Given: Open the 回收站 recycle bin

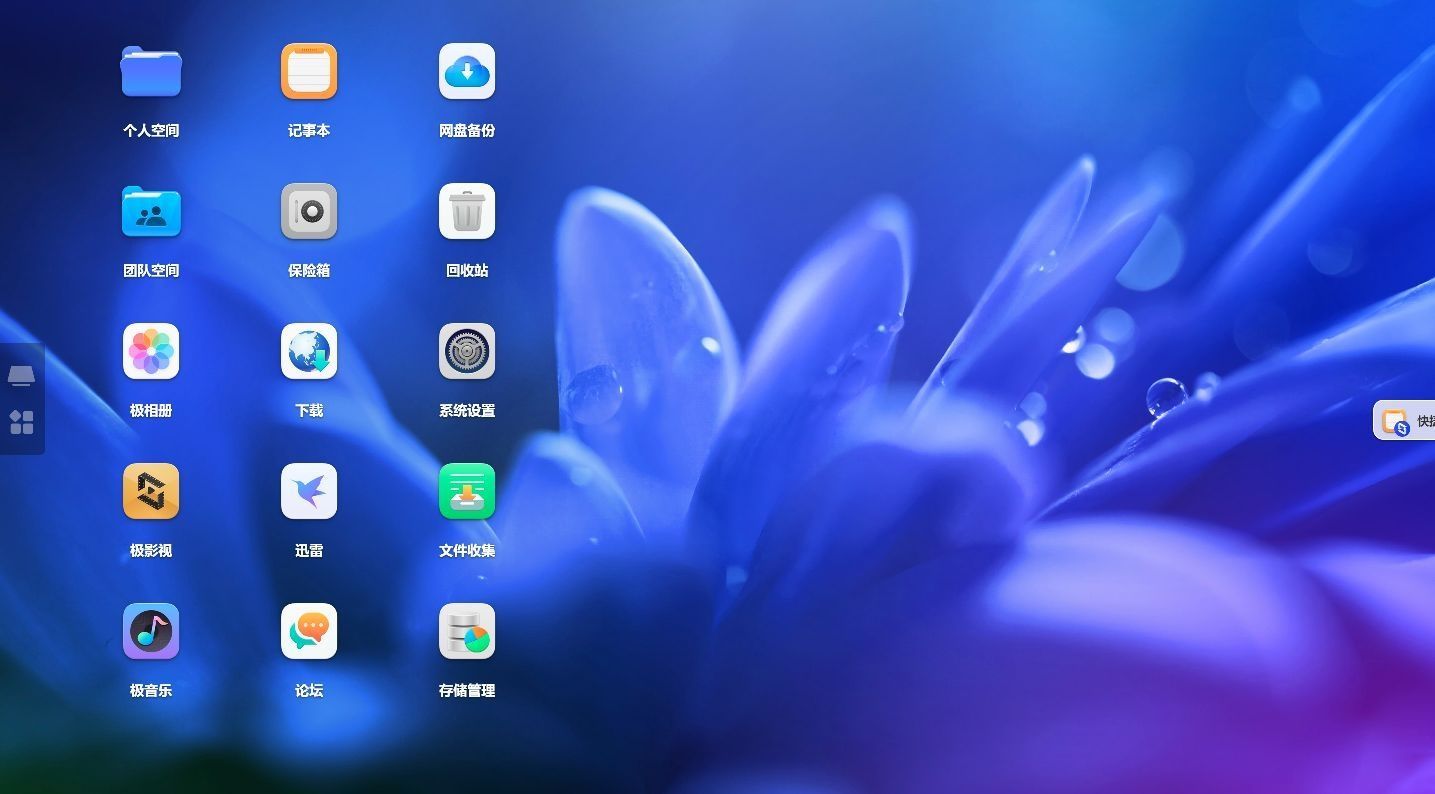Looking at the screenshot, I should [467, 211].
